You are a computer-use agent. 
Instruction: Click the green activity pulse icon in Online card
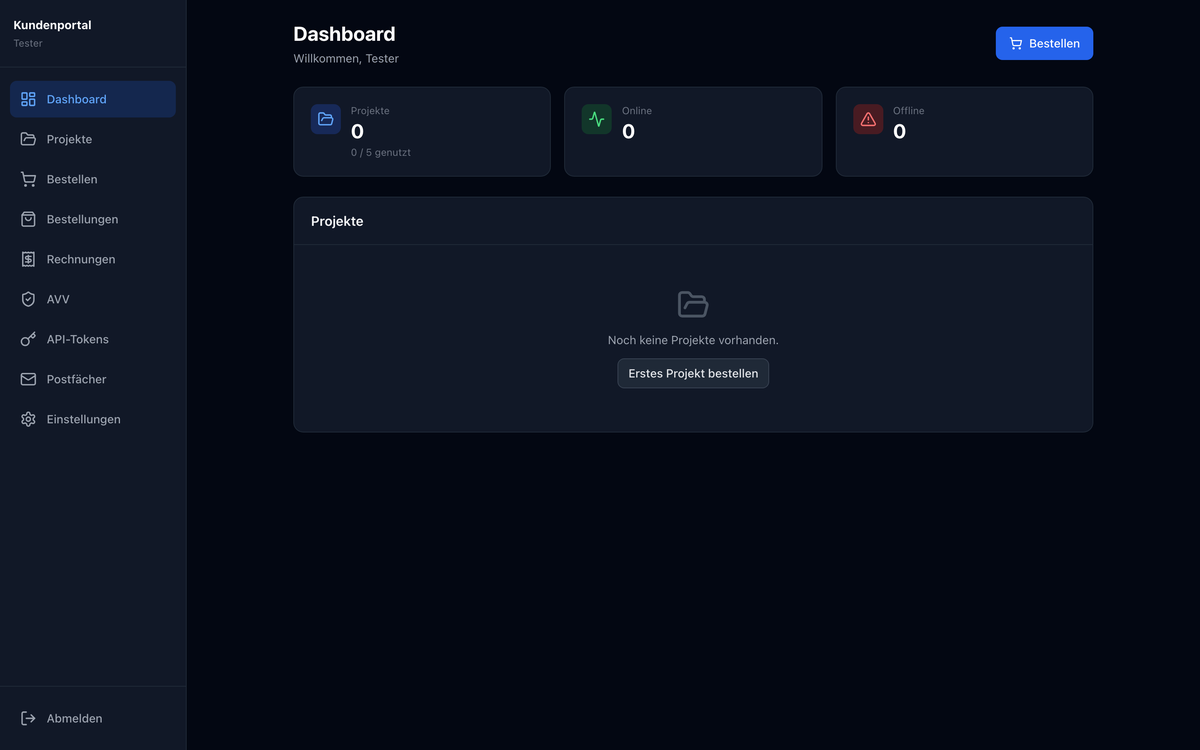[597, 119]
